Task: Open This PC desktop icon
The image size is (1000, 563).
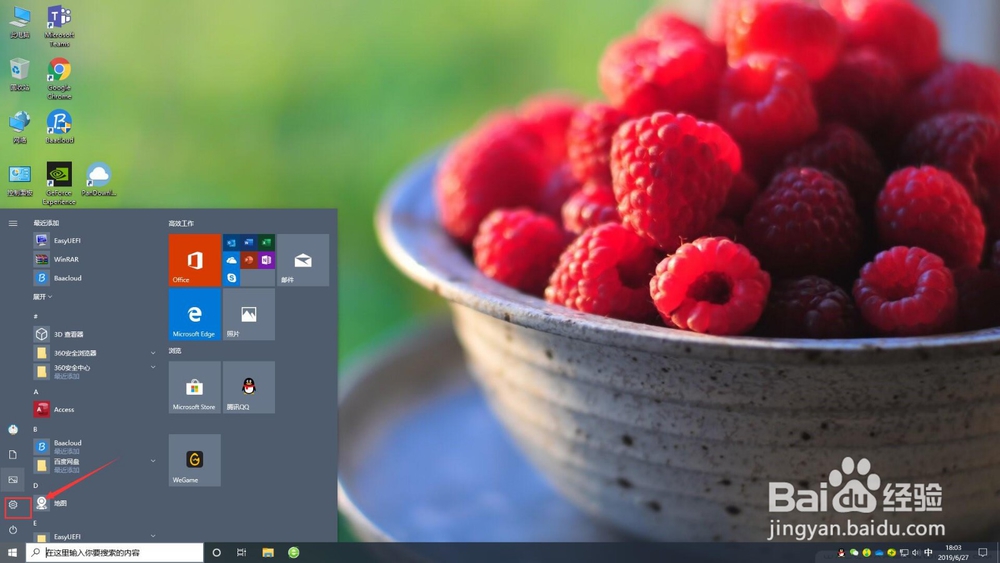Action: (x=20, y=22)
